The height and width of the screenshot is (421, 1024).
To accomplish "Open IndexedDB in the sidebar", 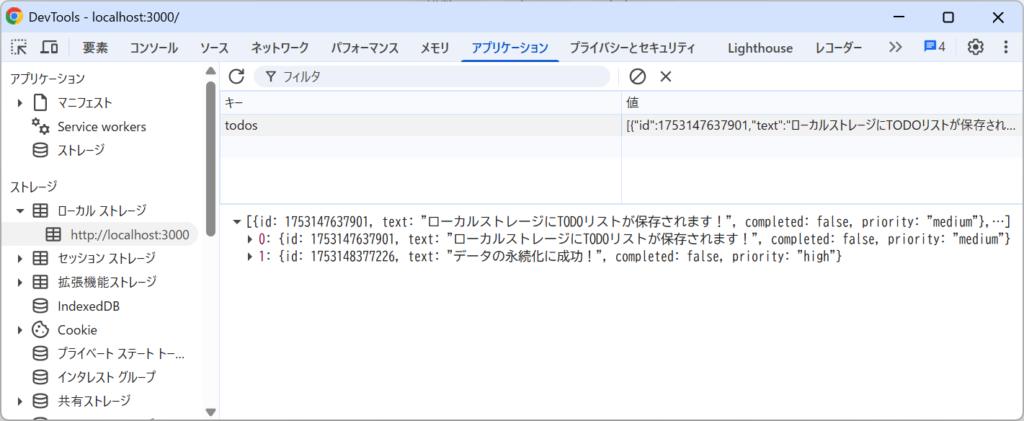I will [88, 305].
